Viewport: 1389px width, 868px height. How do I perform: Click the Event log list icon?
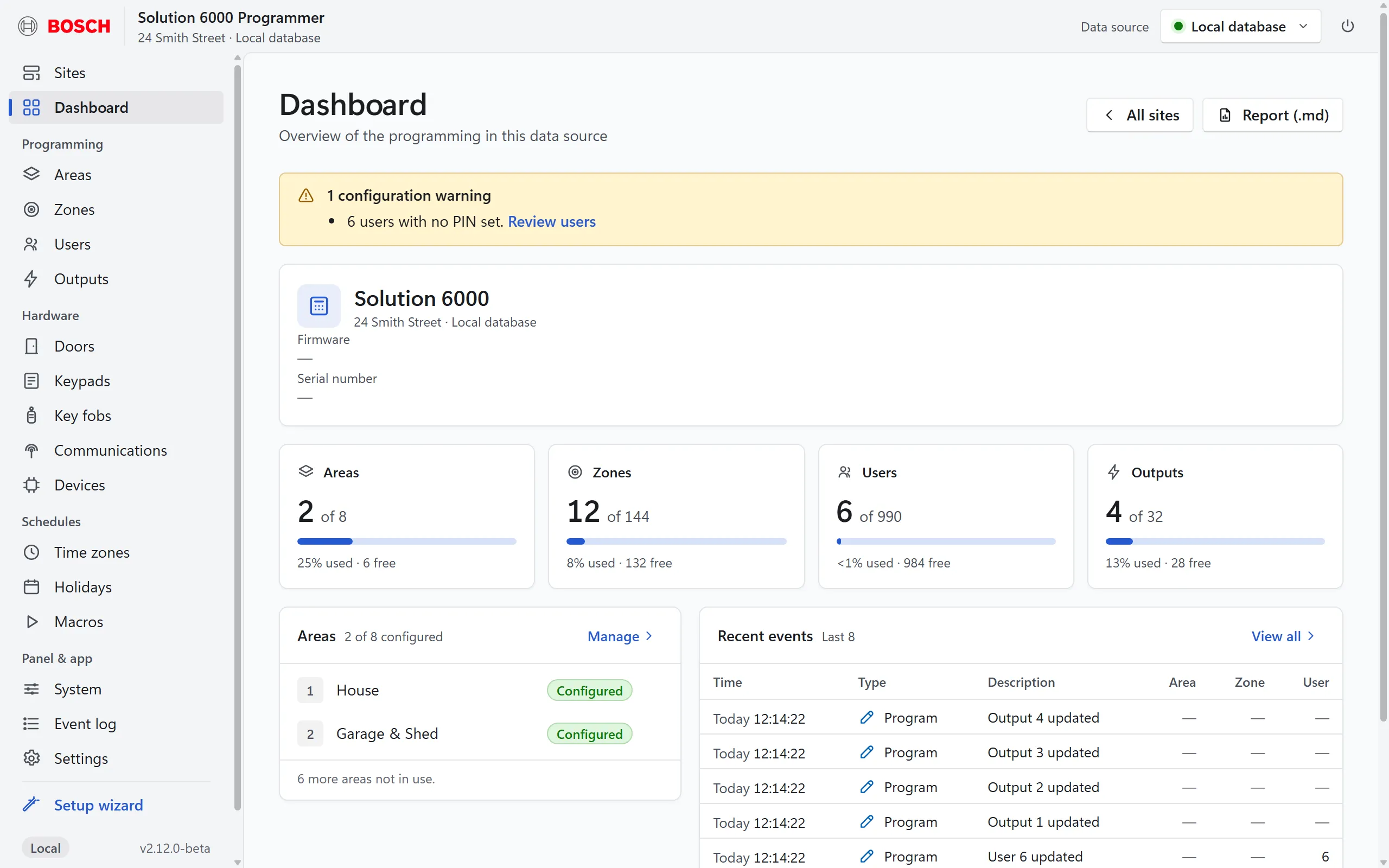point(31,724)
